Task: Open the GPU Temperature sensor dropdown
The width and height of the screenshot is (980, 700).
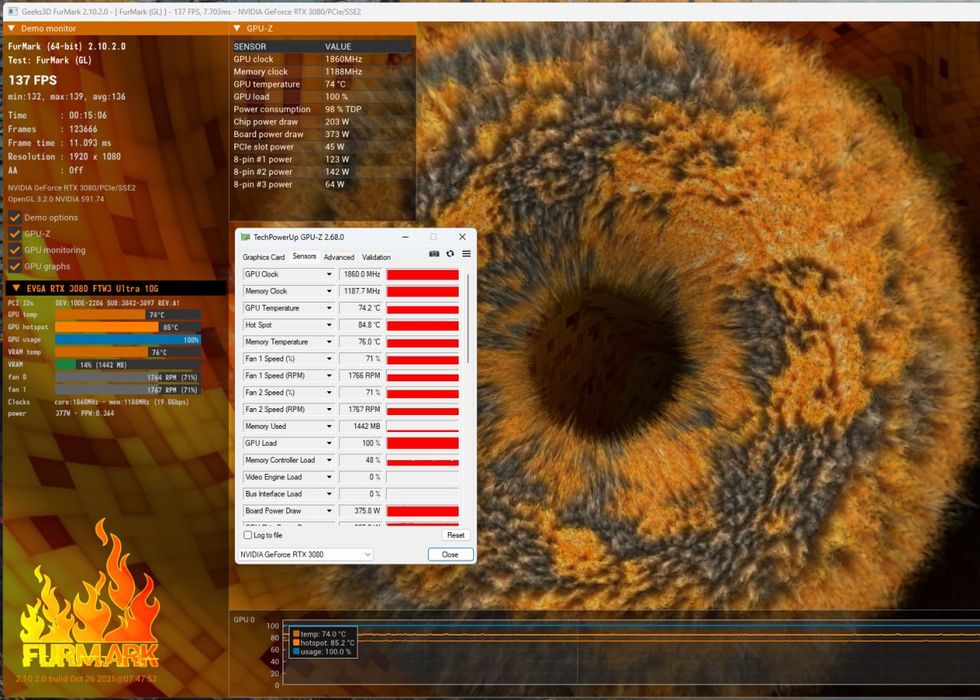Action: 329,308
